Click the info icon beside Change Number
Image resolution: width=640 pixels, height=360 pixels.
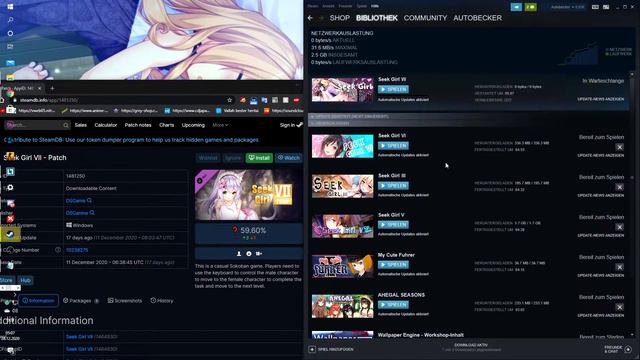point(58,250)
